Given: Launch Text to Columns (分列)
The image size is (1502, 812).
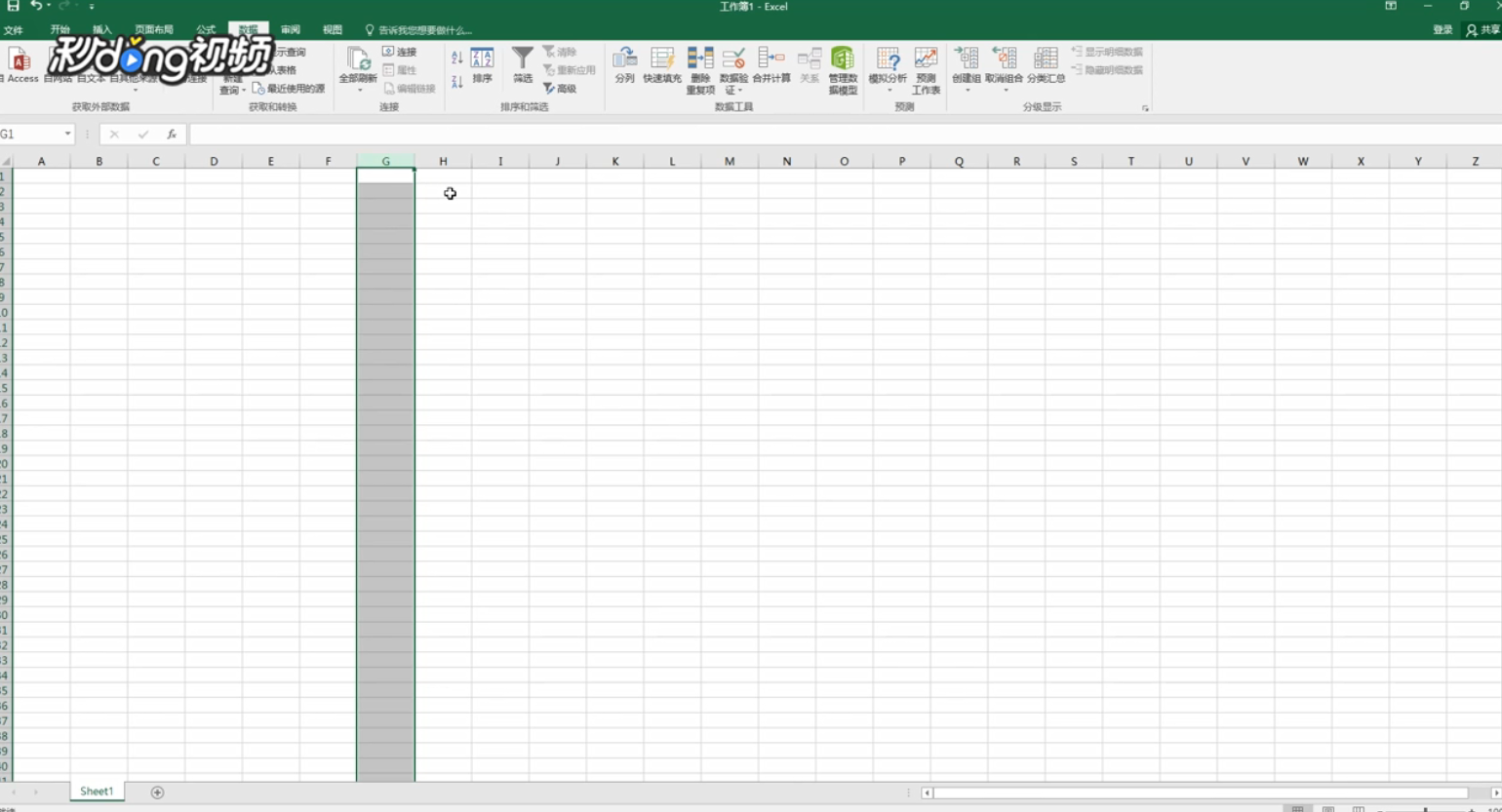Looking at the screenshot, I should pos(625,65).
